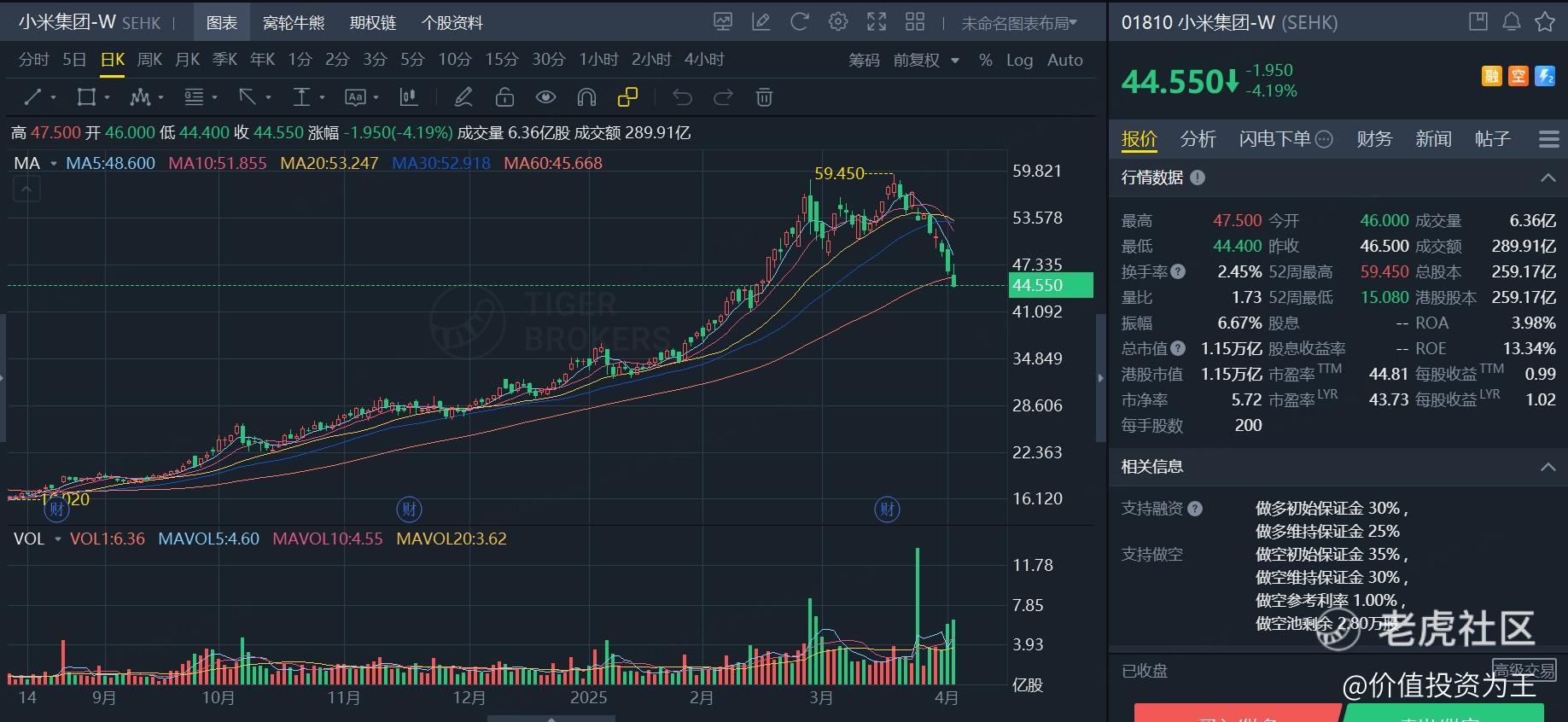Click the 筹码 chip distribution button
This screenshot has height=722, width=1568.
pos(864,60)
